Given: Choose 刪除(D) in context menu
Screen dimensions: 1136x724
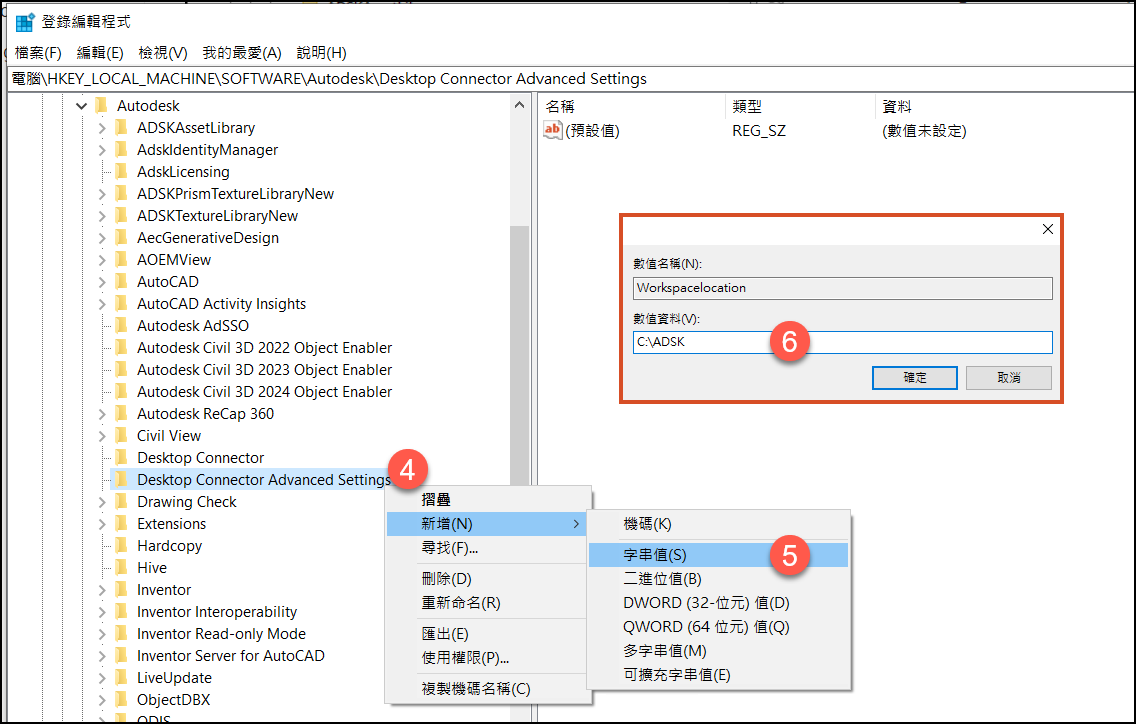Looking at the screenshot, I should coord(488,579).
